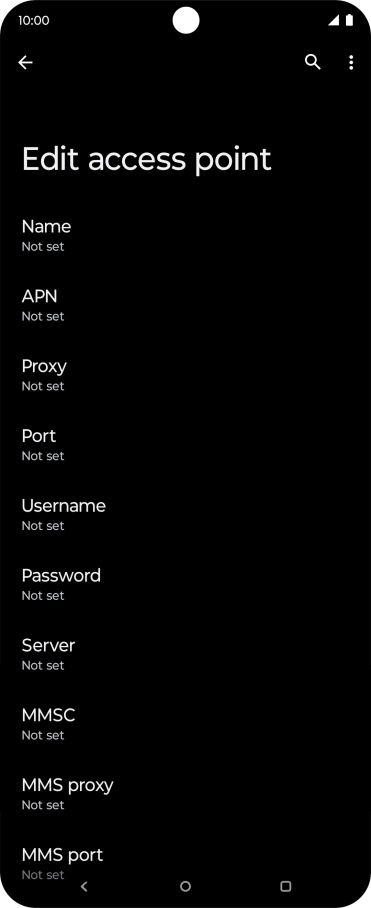
Task: Open the APN setting
Action: 185,305
